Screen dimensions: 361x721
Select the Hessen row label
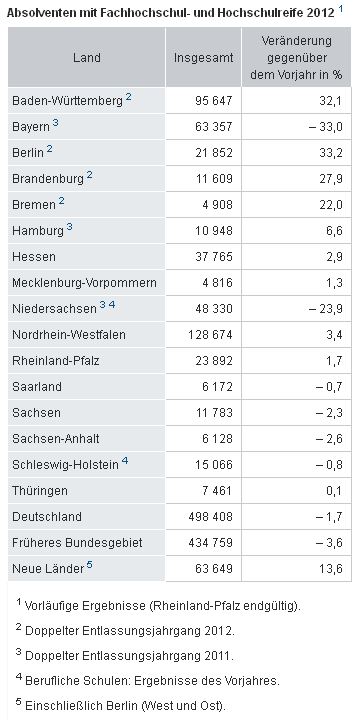pos(34,257)
